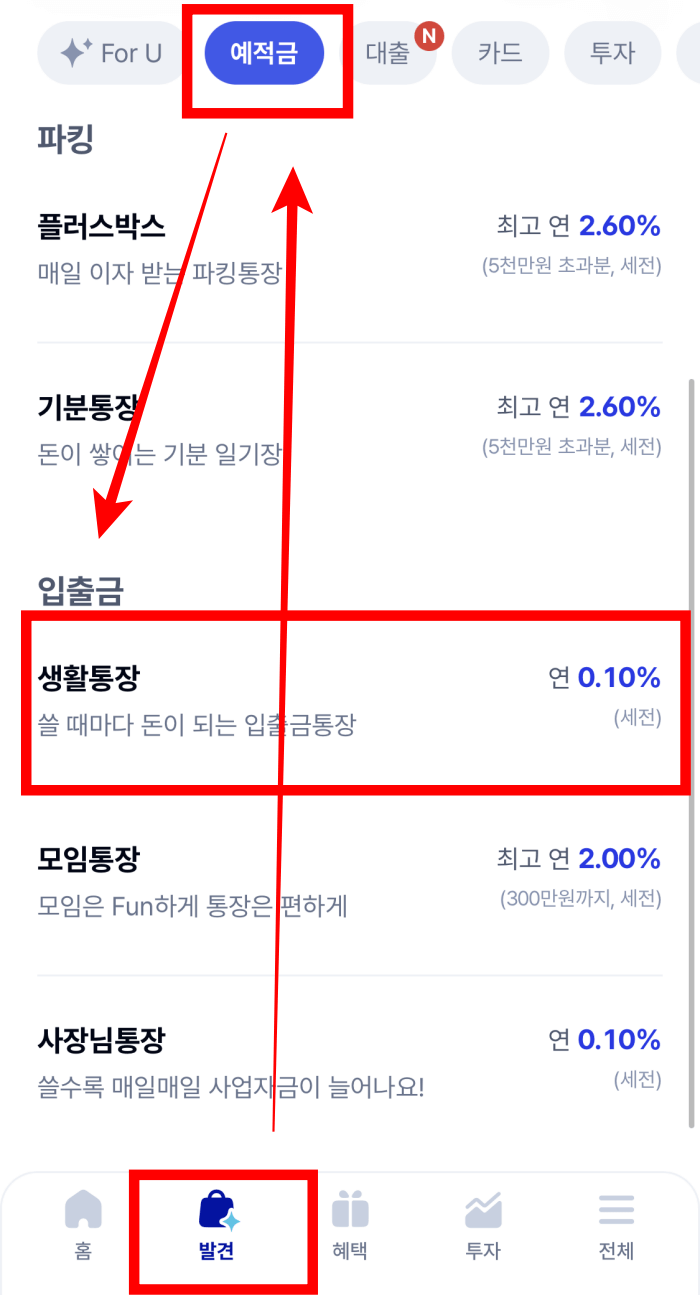Switch to the For U tab
Screen dimensions: 700x1295
pyautogui.click(x=110, y=53)
